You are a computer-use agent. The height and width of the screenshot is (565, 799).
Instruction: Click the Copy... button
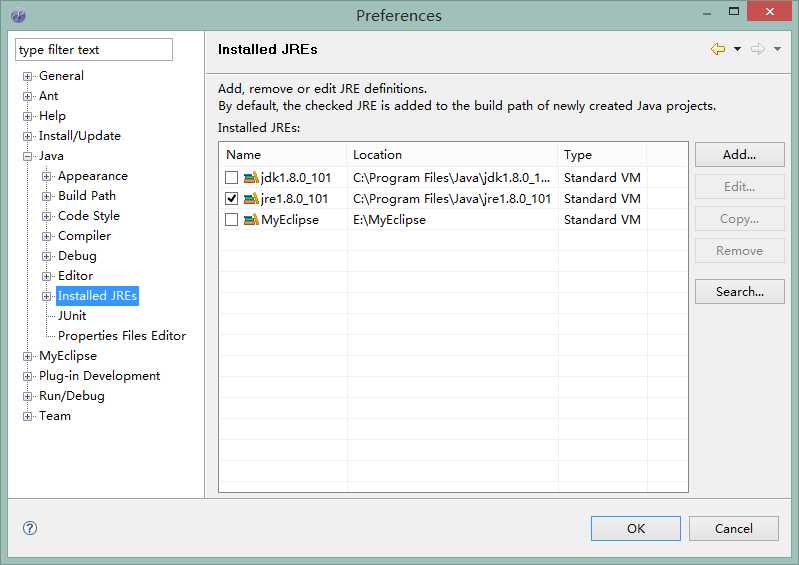pos(739,219)
